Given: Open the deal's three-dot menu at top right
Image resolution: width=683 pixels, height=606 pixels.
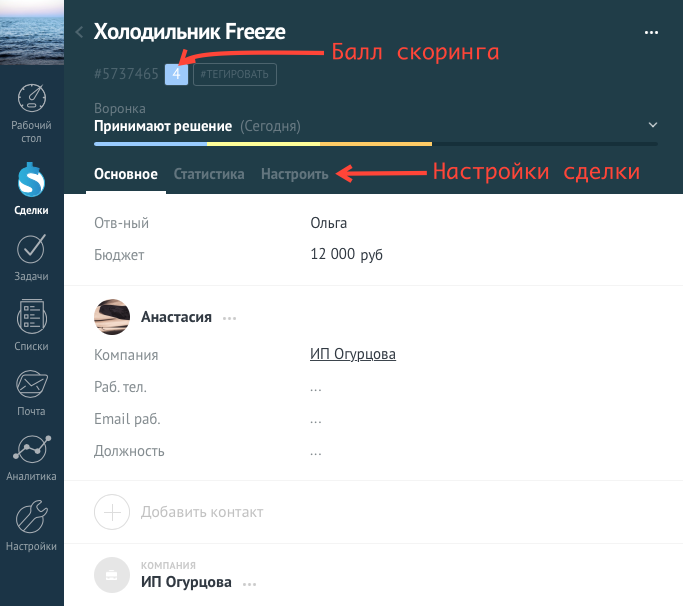Looking at the screenshot, I should coord(651,32).
